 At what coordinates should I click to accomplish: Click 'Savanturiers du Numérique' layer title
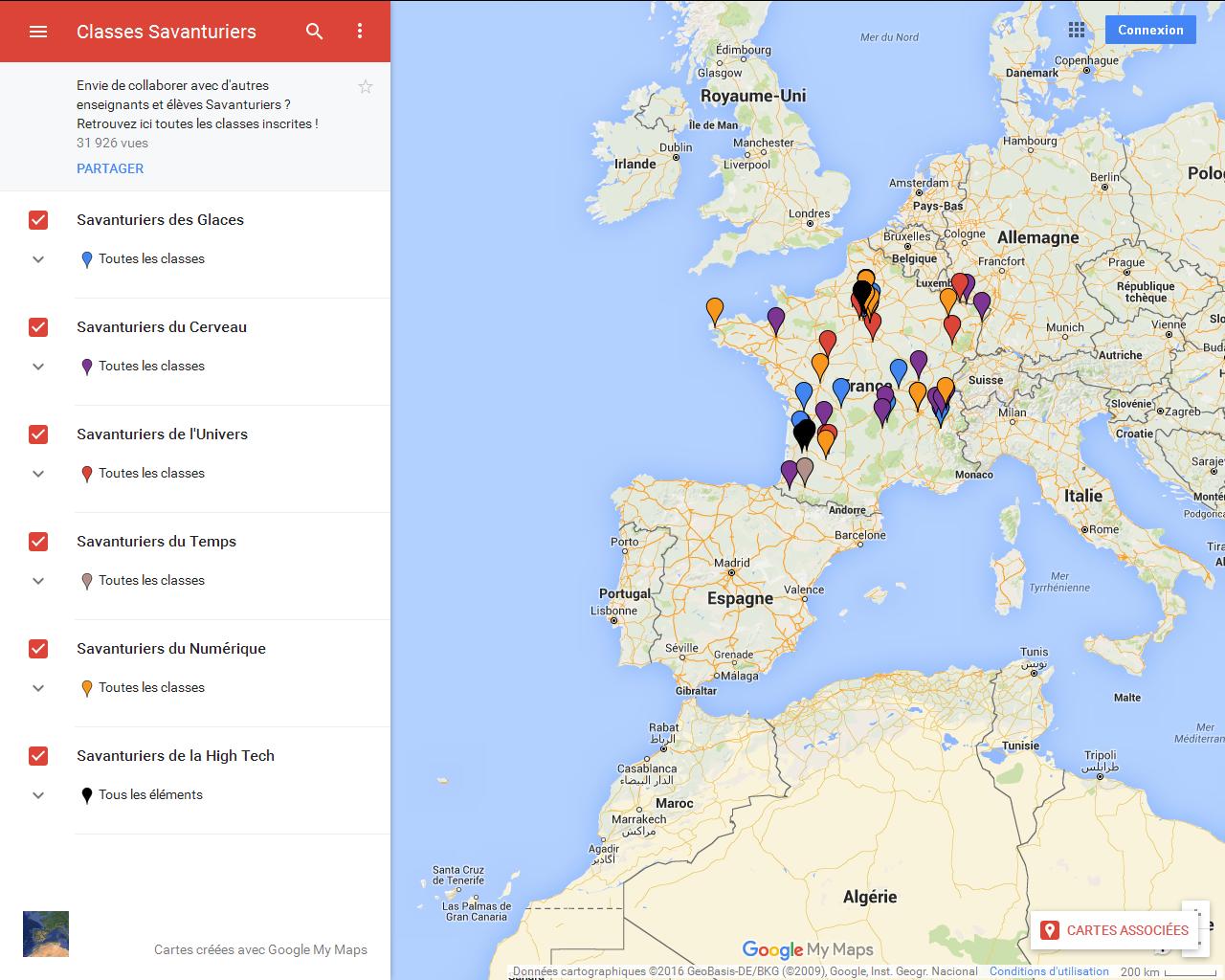(x=171, y=649)
